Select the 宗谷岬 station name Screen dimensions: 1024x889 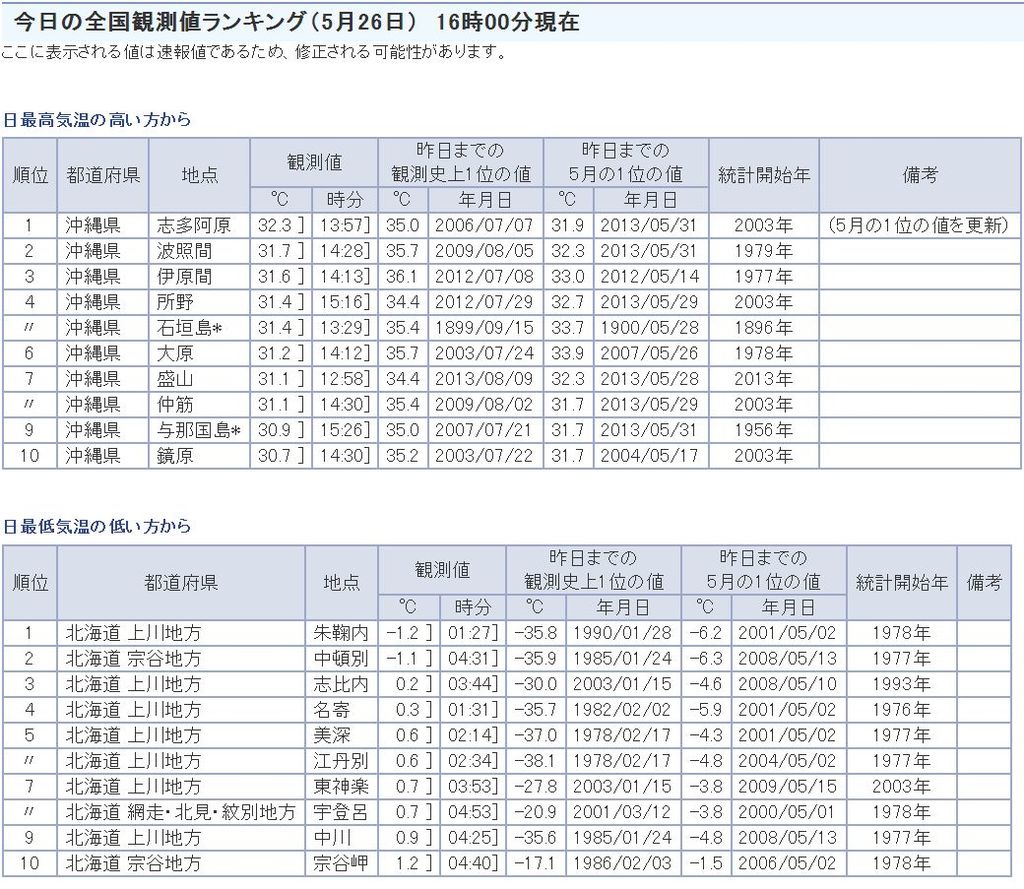(341, 864)
